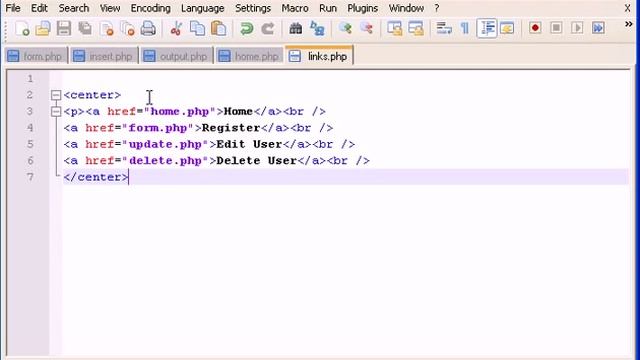640x360 pixels.
Task: Open the Run menu
Action: point(328,8)
